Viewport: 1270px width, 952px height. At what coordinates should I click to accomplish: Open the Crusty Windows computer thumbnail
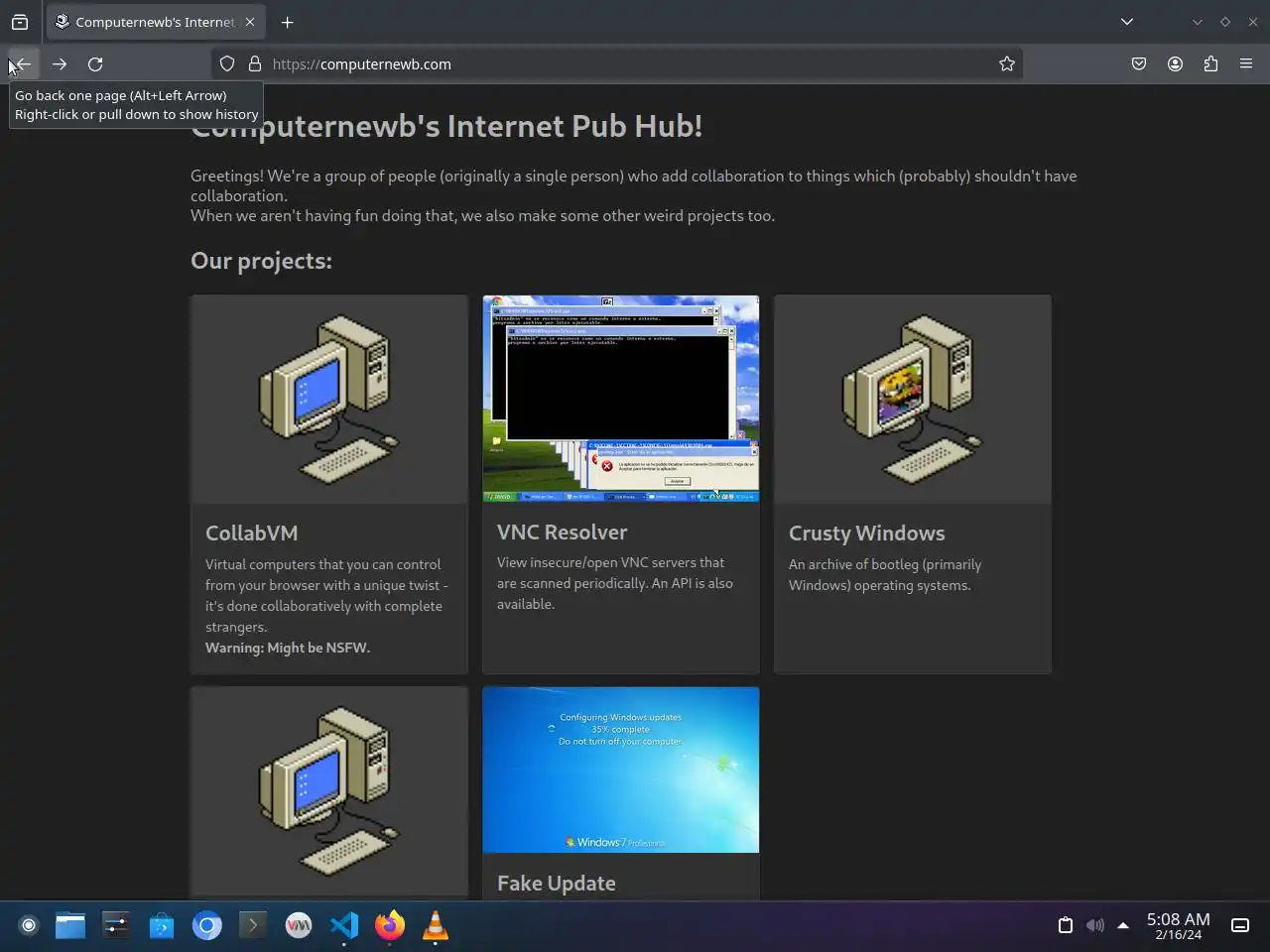[x=913, y=400]
